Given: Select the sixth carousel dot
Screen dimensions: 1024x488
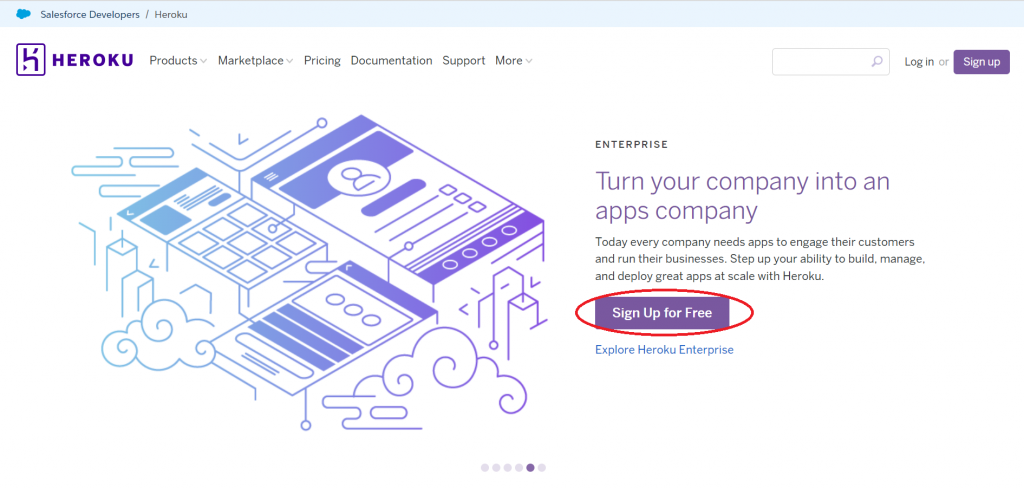Looking at the screenshot, I should click(x=541, y=468).
